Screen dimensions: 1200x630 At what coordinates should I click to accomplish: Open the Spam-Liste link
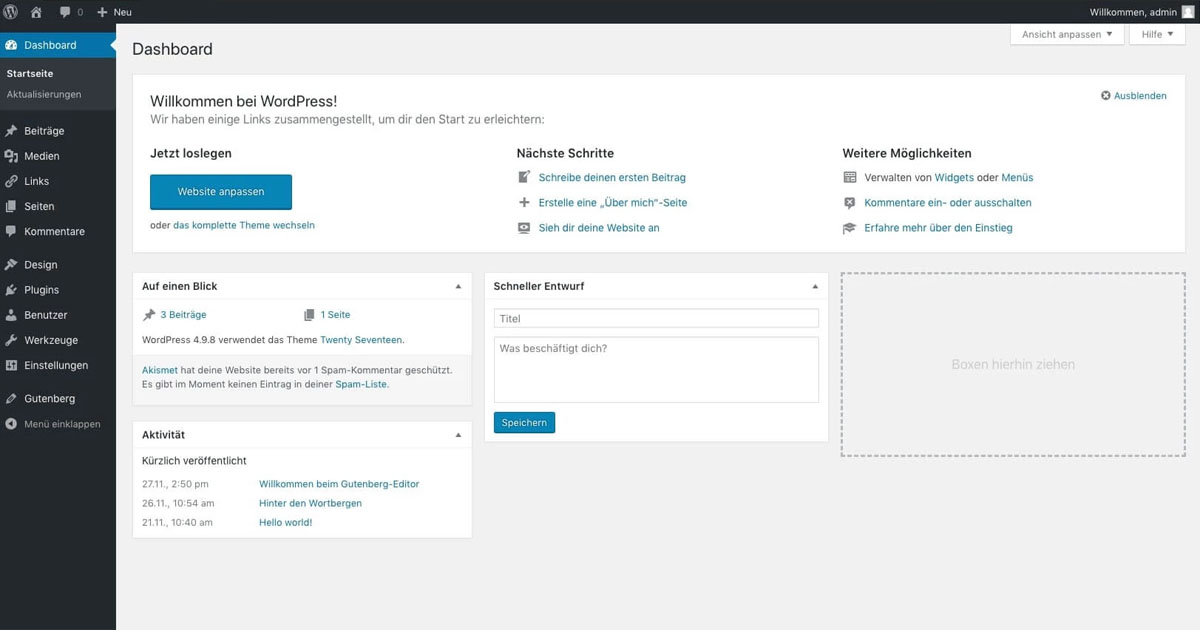click(361, 384)
